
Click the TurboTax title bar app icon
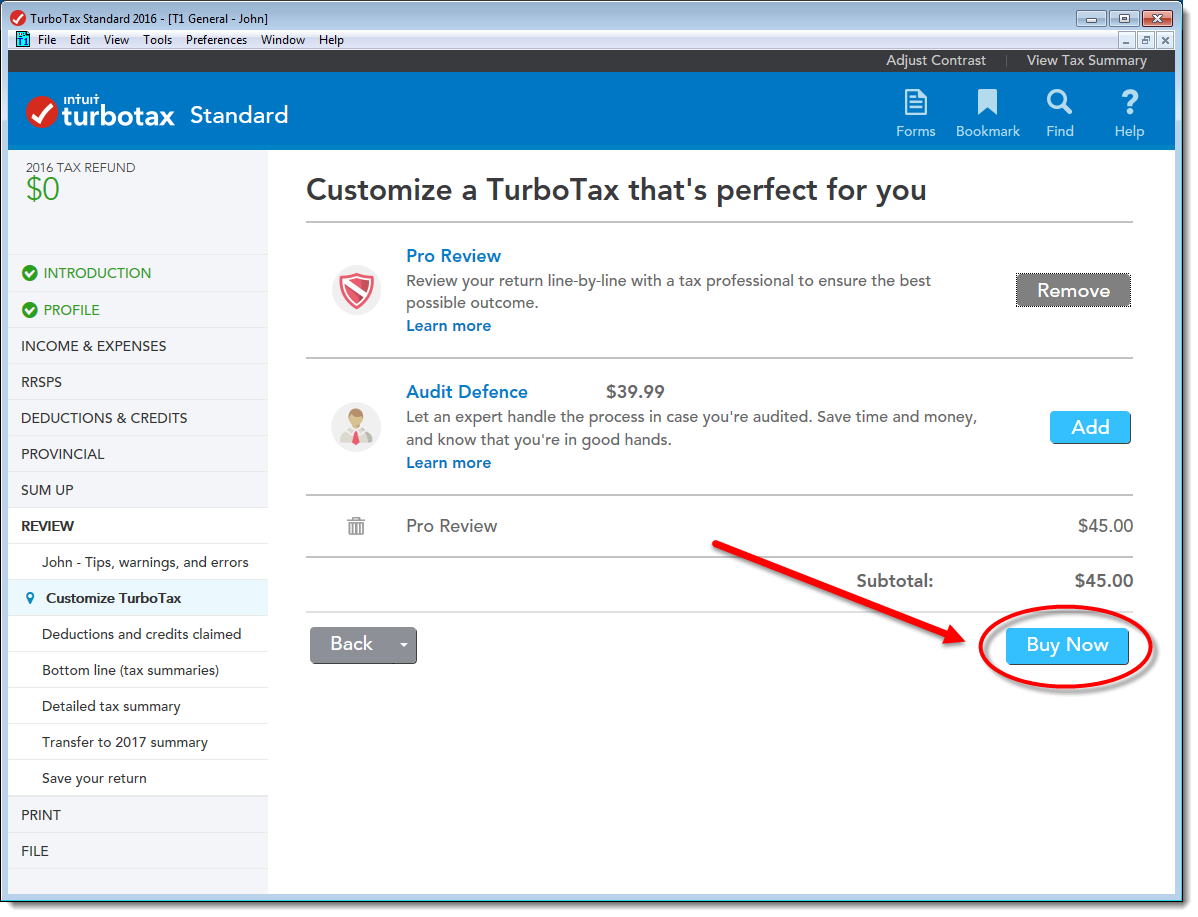coord(18,18)
